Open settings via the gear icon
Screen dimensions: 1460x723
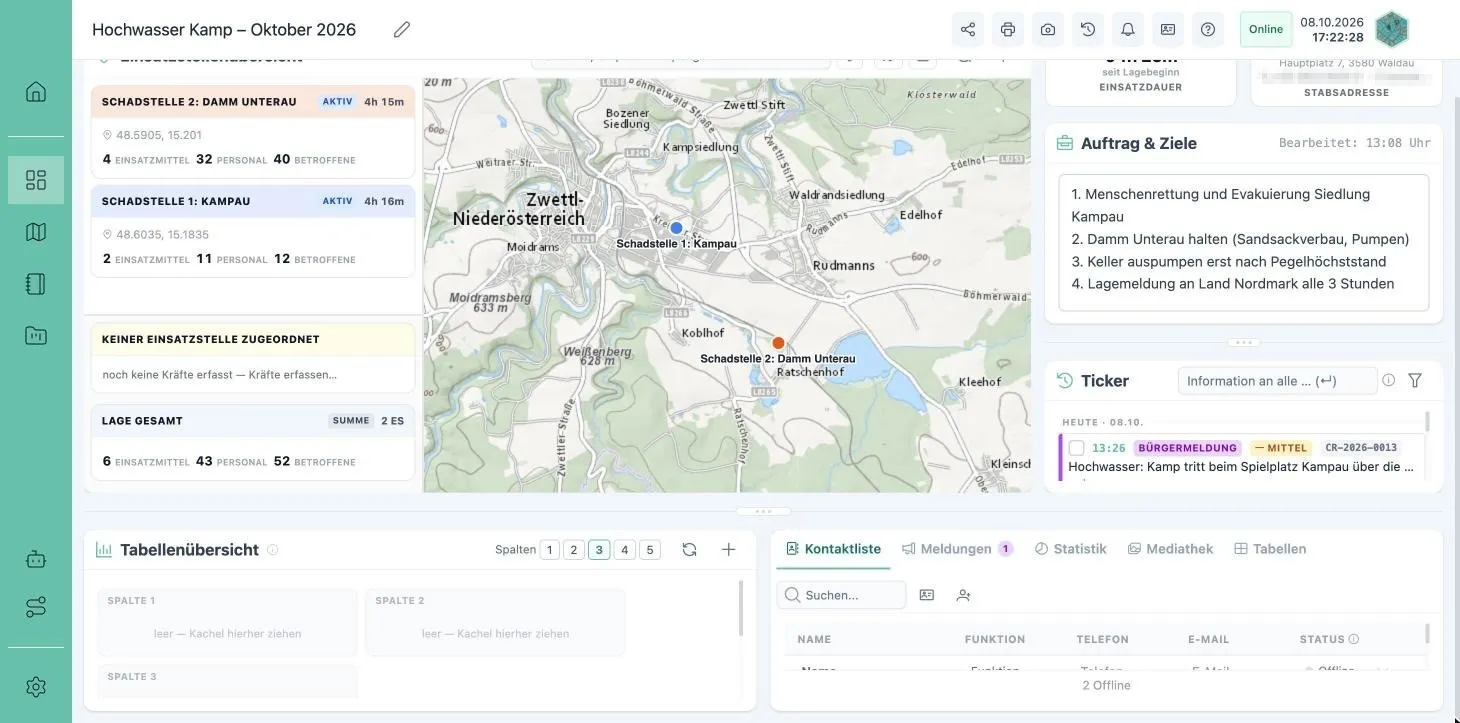point(36,687)
